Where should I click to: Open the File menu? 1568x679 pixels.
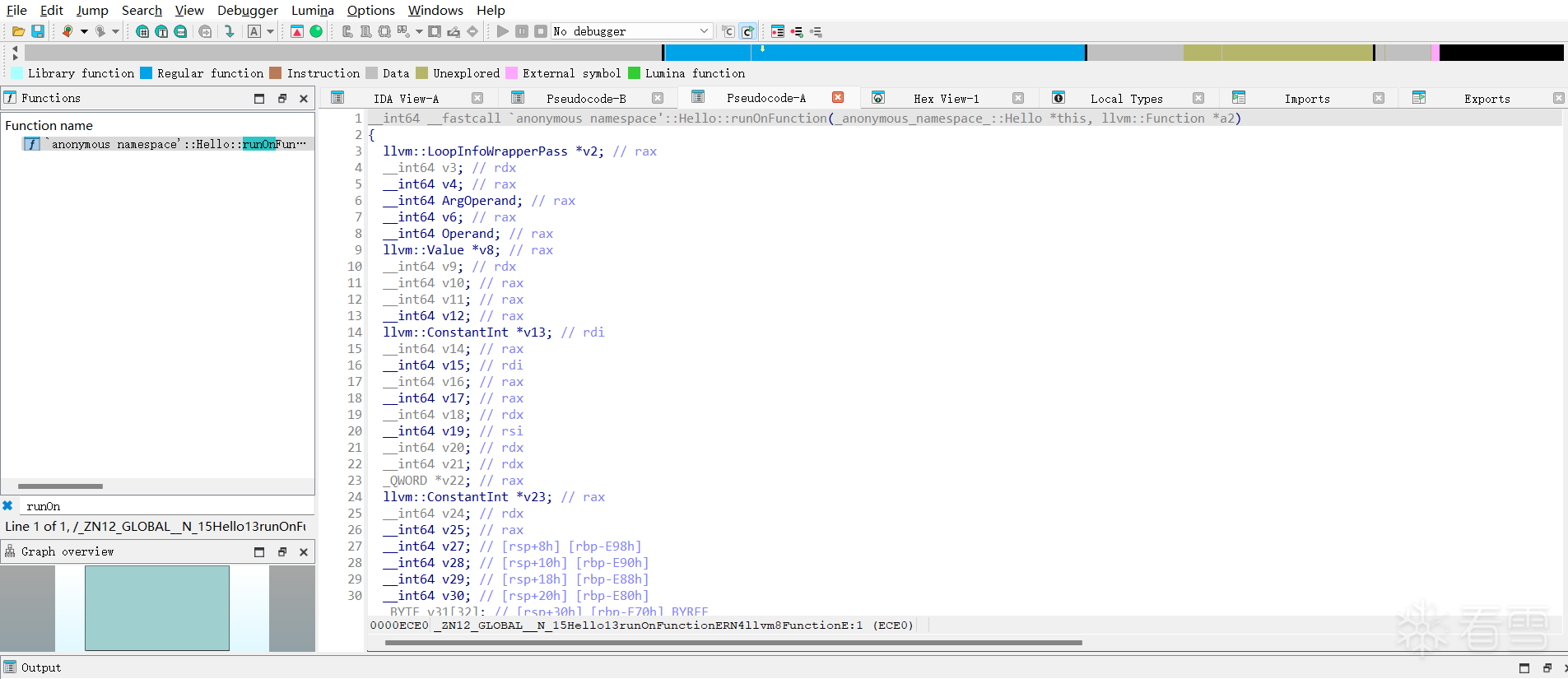point(16,10)
